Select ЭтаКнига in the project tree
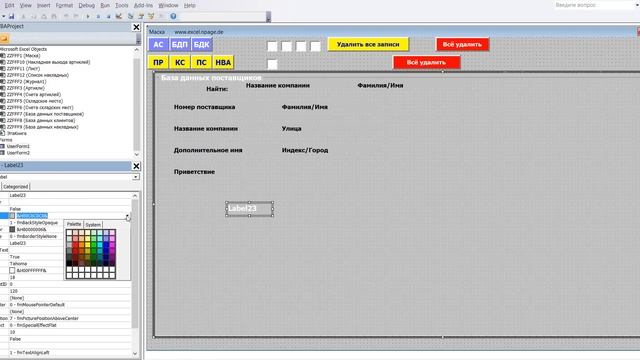The image size is (640, 360). click(17, 133)
